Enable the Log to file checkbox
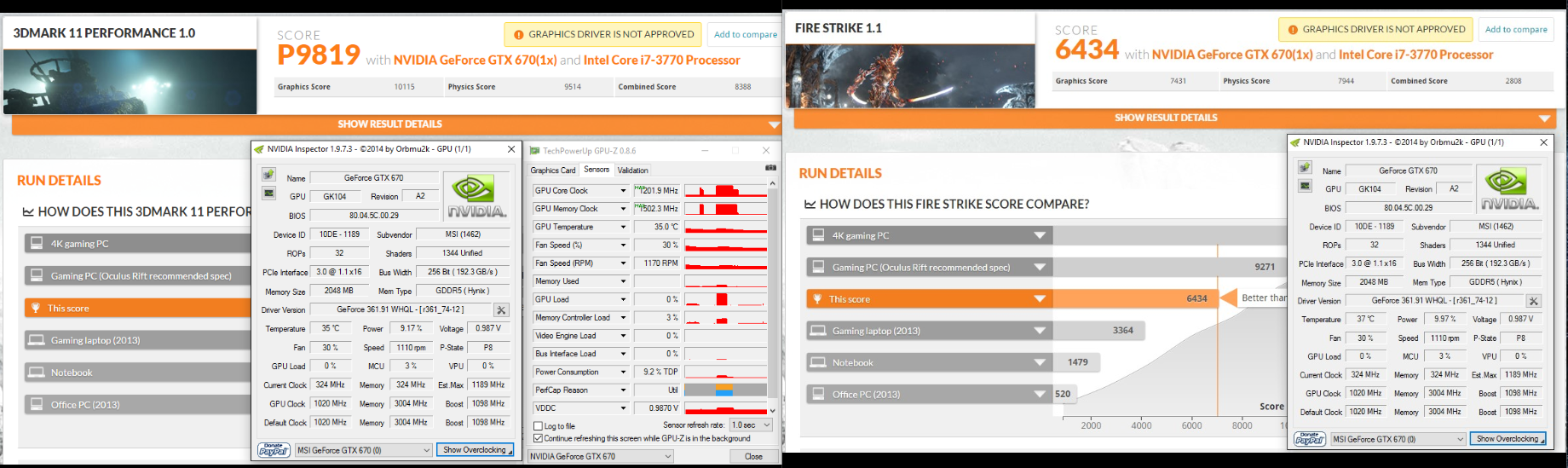 coord(538,426)
